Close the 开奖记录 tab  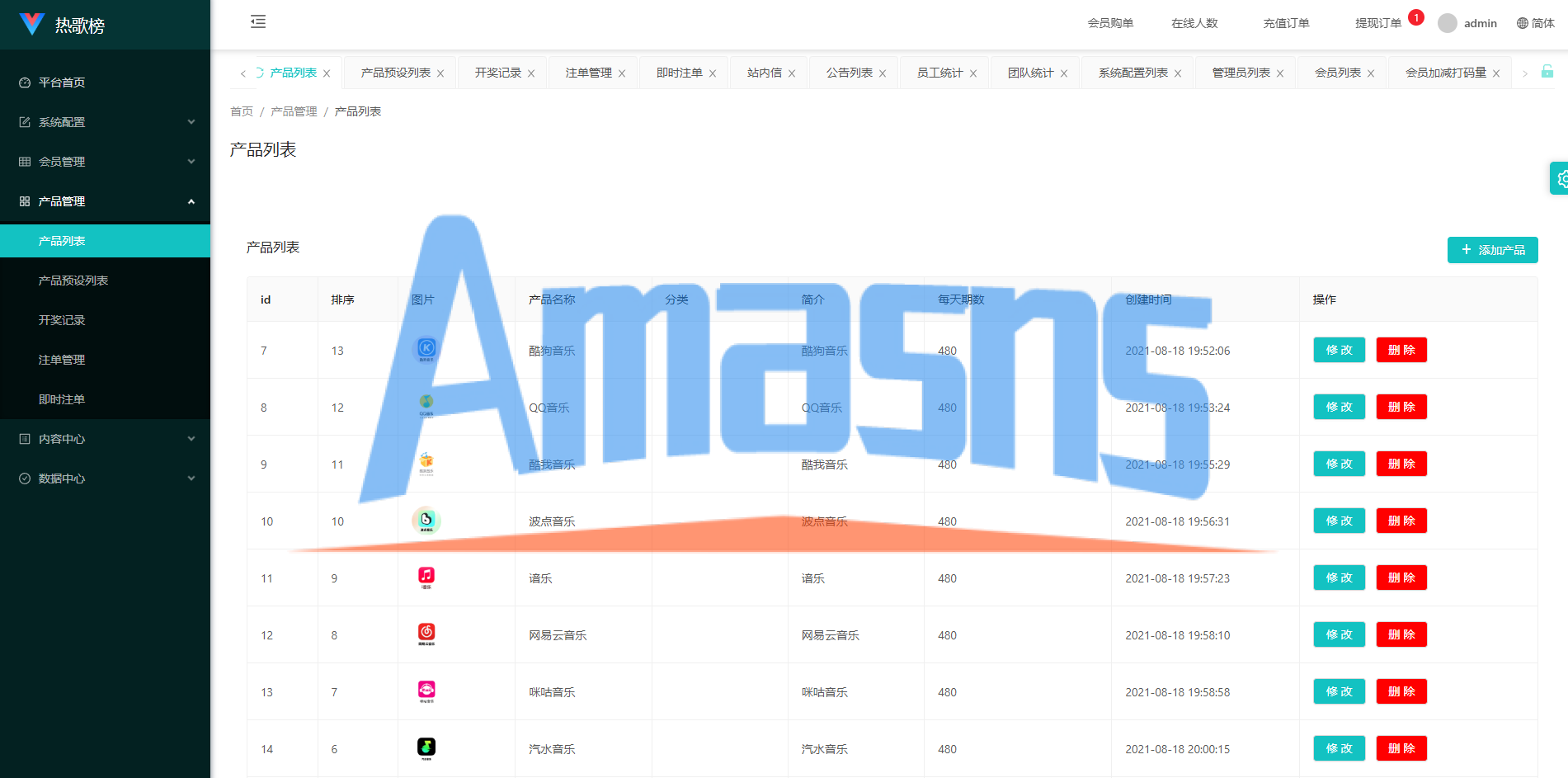click(x=531, y=73)
